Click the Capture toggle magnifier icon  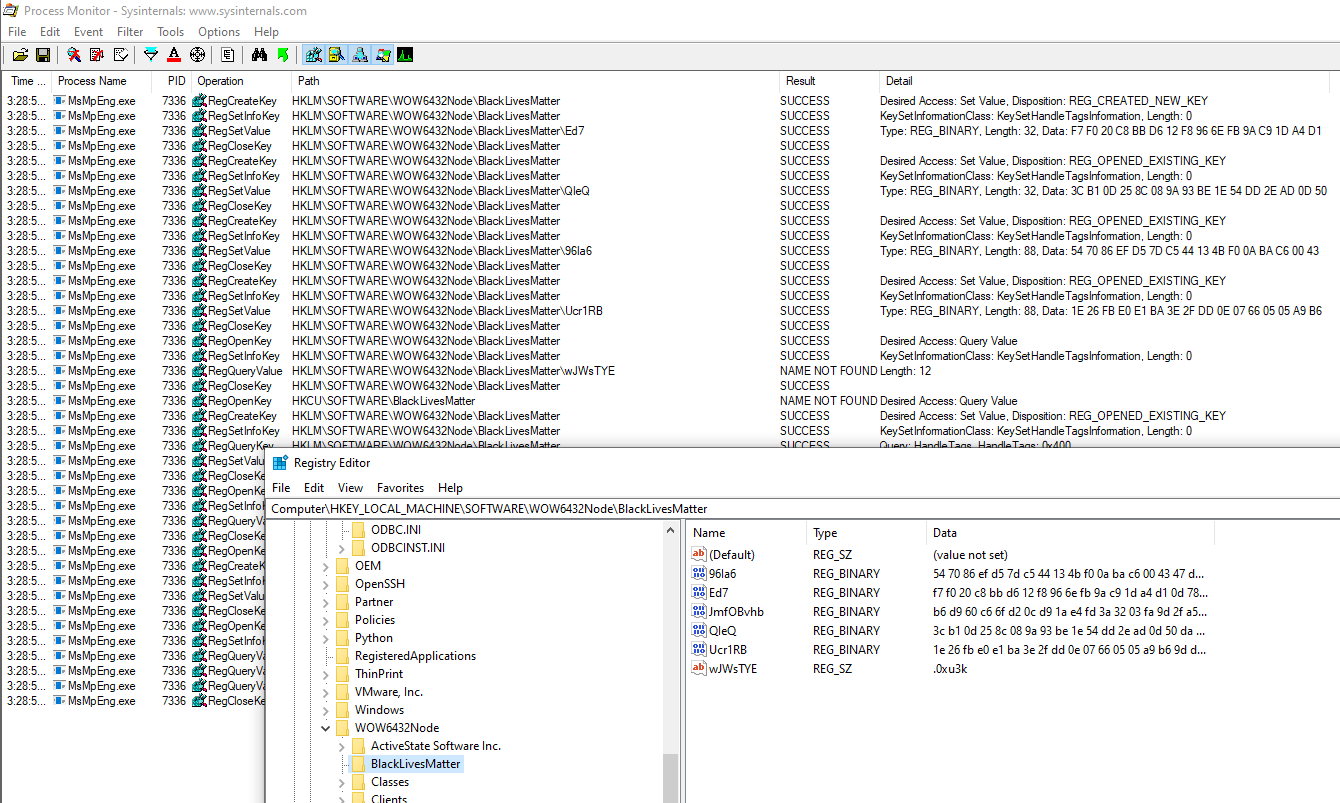point(72,55)
